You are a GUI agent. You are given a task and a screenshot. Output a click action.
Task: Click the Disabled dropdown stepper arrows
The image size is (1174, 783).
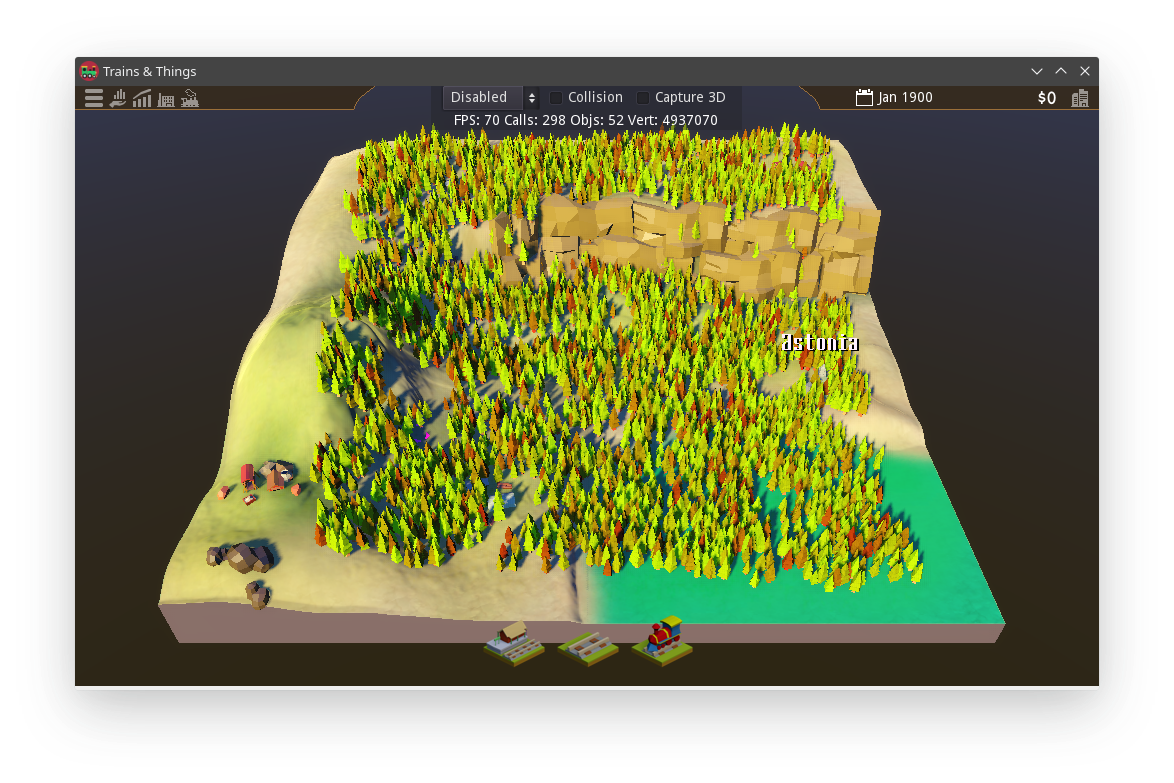click(532, 97)
